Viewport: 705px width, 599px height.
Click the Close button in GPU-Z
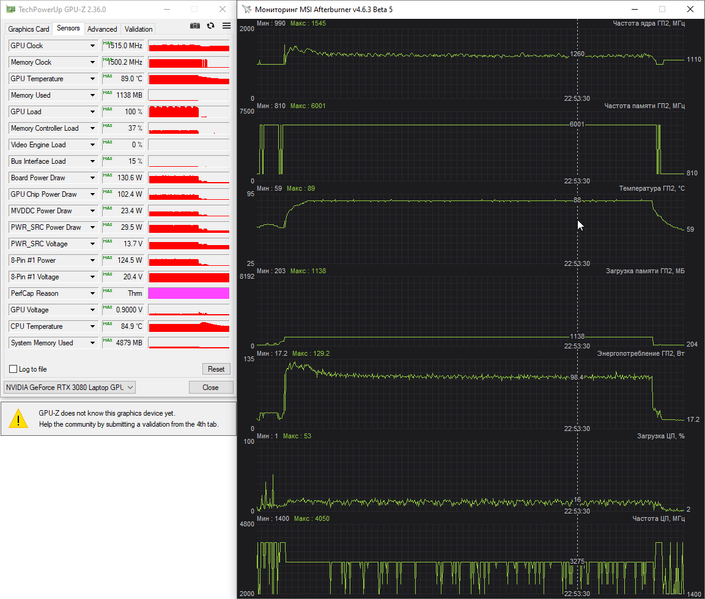tap(210, 387)
